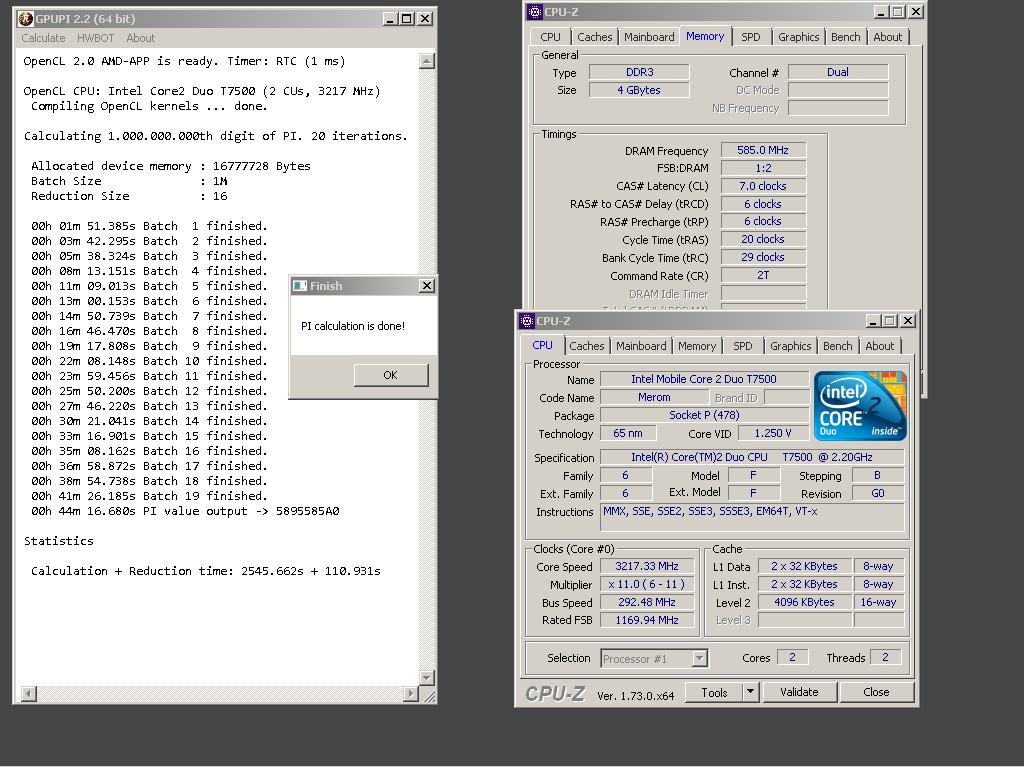Click the Core Speed value 3217.33 MHz
Screen dimensions: 1024x768
(647, 566)
